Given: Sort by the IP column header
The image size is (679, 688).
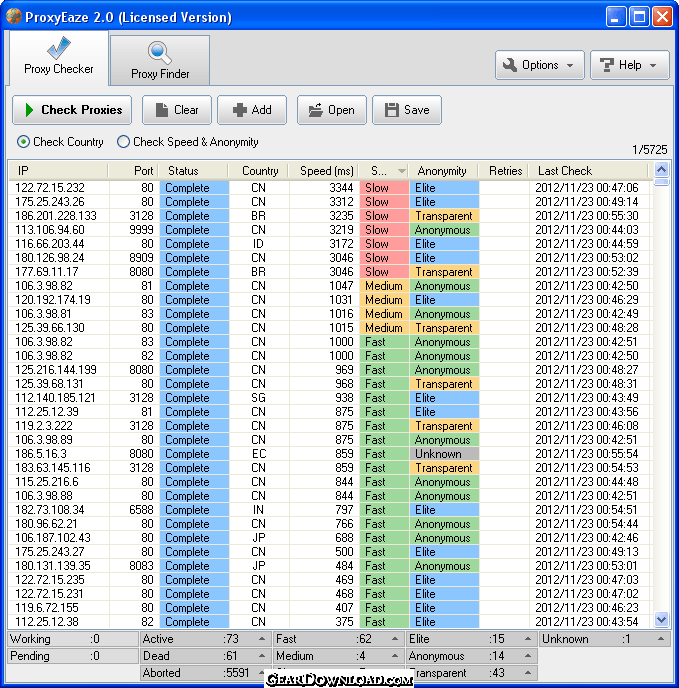Looking at the screenshot, I should coord(58,171).
